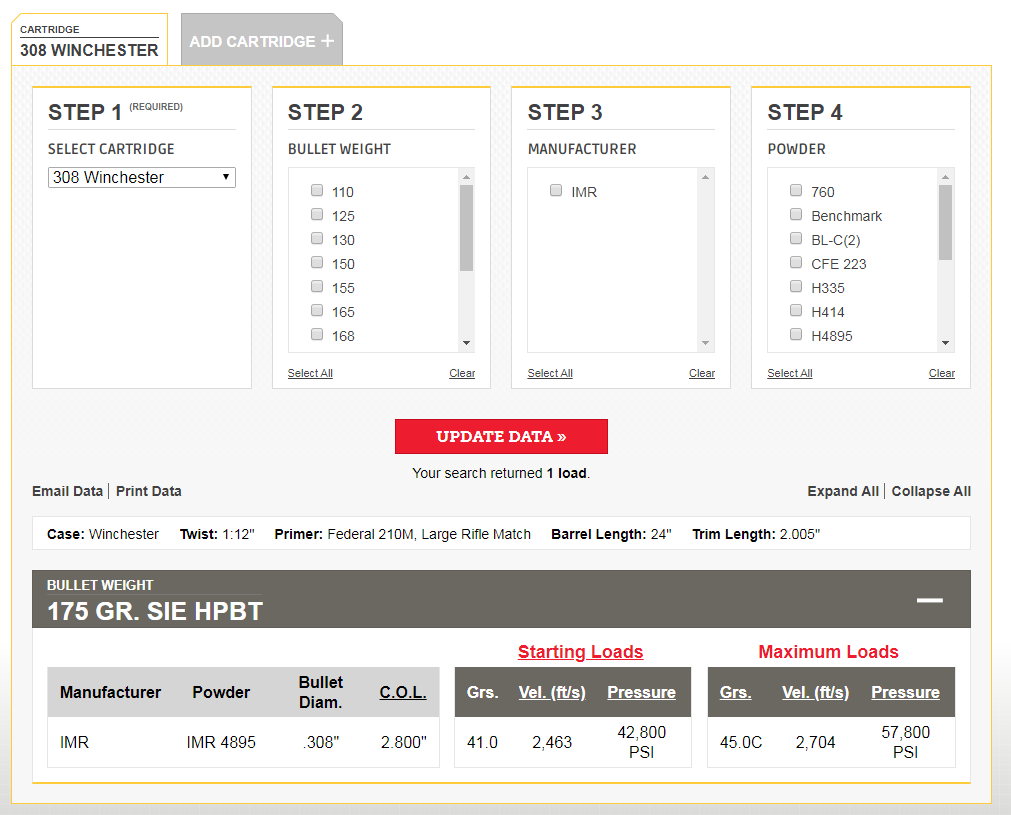This screenshot has height=815, width=1011.
Task: Click Clear under Bullet Weight
Action: [x=462, y=373]
